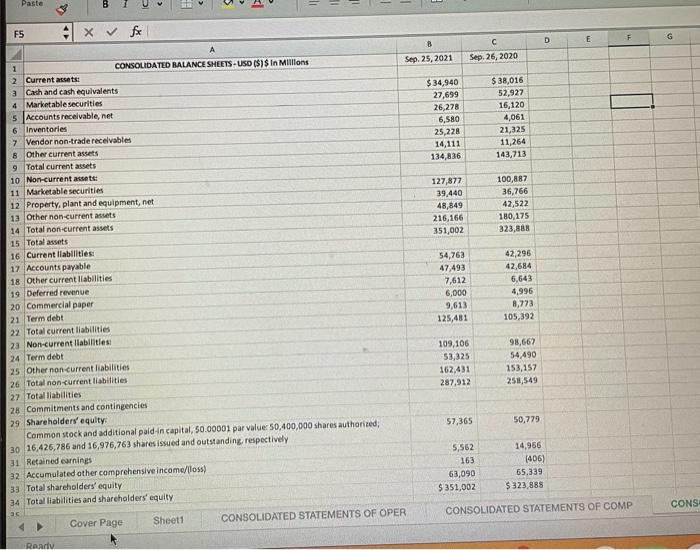Click the Enter checkmark in formula bar
The image size is (700, 550).
tap(111, 32)
